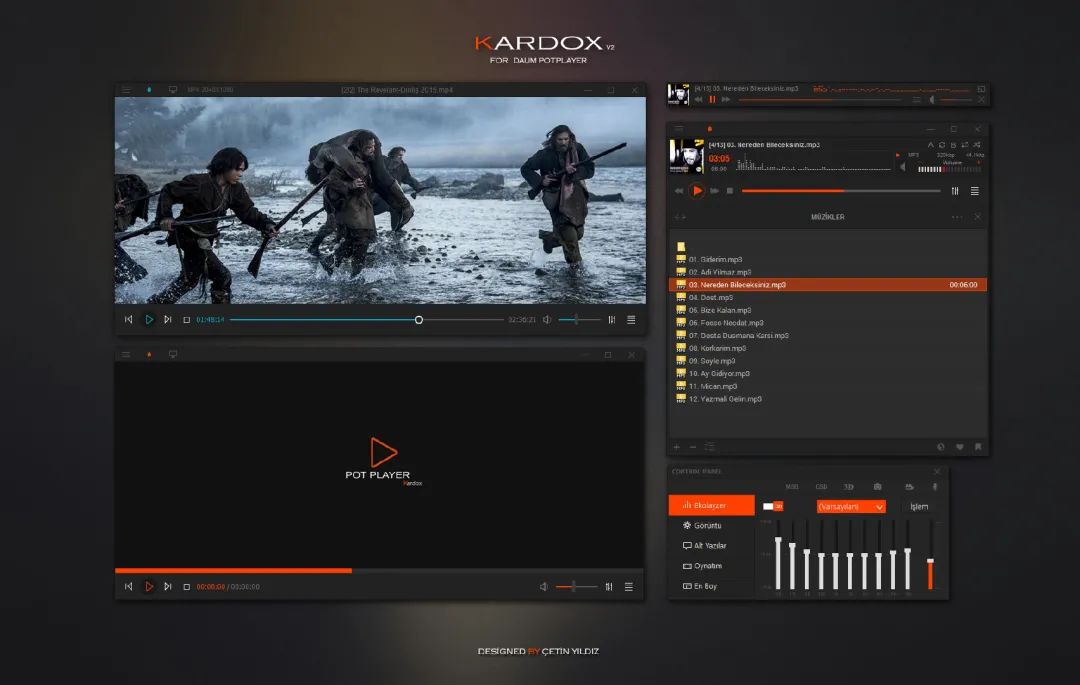Expand the three-dots menu beside MÜZİKLER
1080x685 pixels.
(x=957, y=217)
